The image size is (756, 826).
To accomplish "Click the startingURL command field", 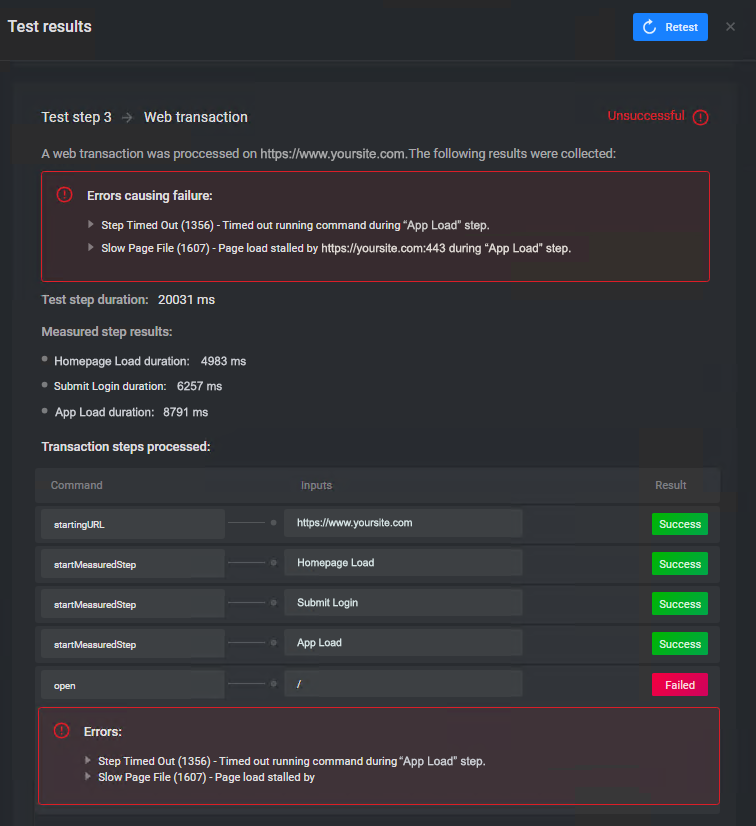I will pyautogui.click(x=133, y=523).
